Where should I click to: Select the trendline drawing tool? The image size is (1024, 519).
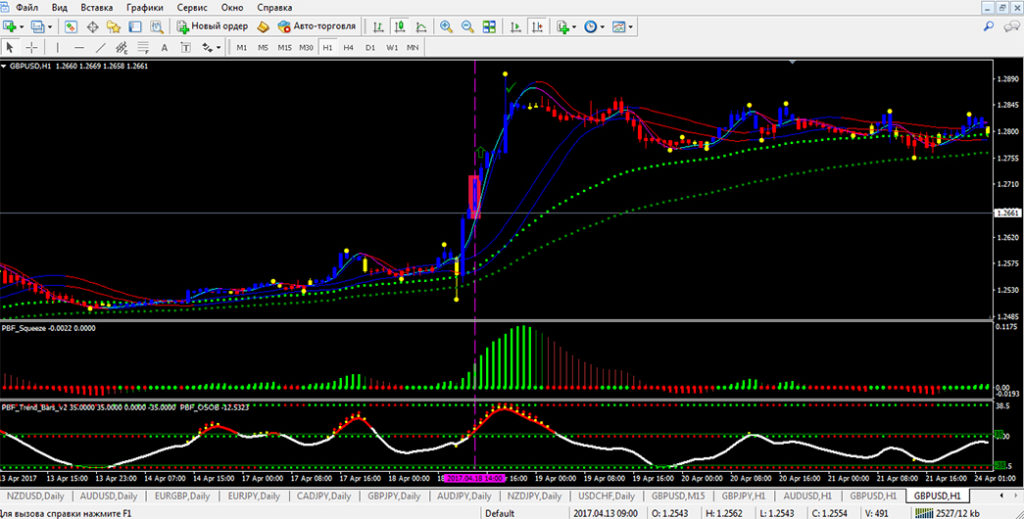point(100,48)
